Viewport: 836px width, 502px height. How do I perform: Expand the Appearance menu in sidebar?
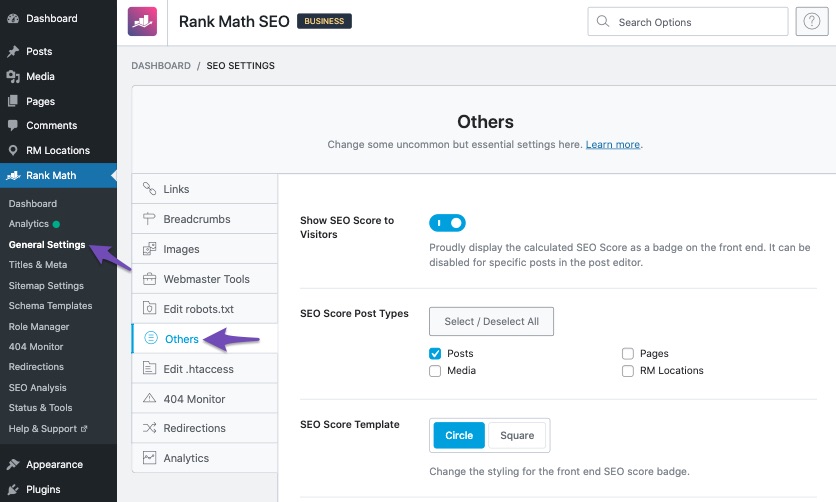(54, 464)
